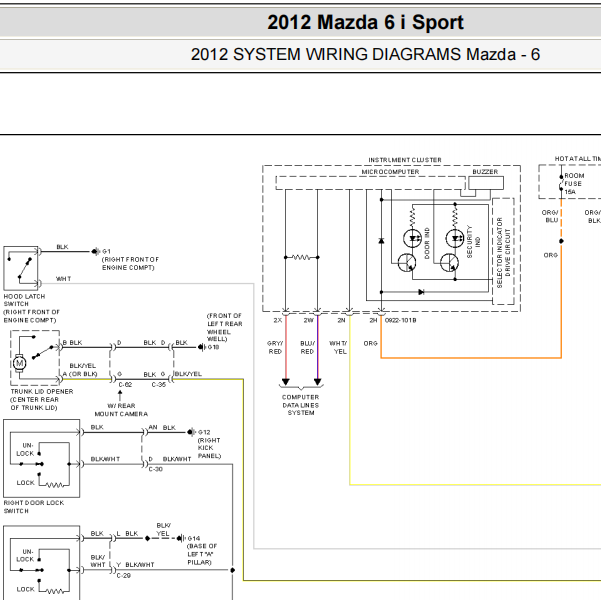Screen dimensions: 601x600
Task: Click the BLU/RED wire label
Action: (307, 347)
